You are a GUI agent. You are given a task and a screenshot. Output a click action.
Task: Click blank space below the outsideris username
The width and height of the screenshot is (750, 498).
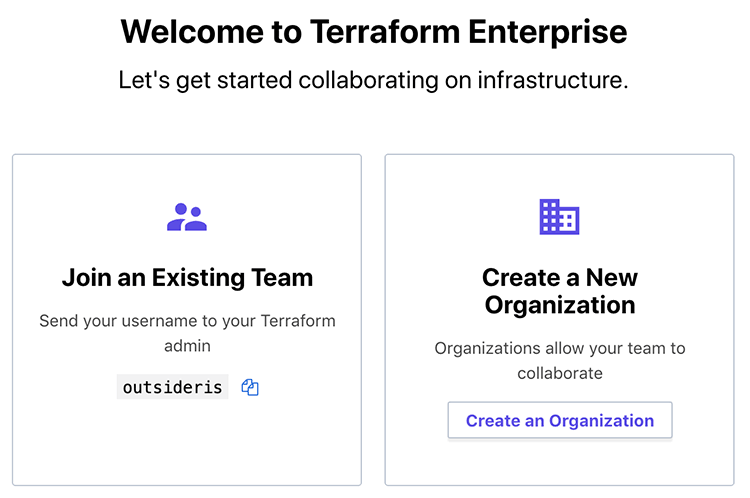click(x=187, y=440)
